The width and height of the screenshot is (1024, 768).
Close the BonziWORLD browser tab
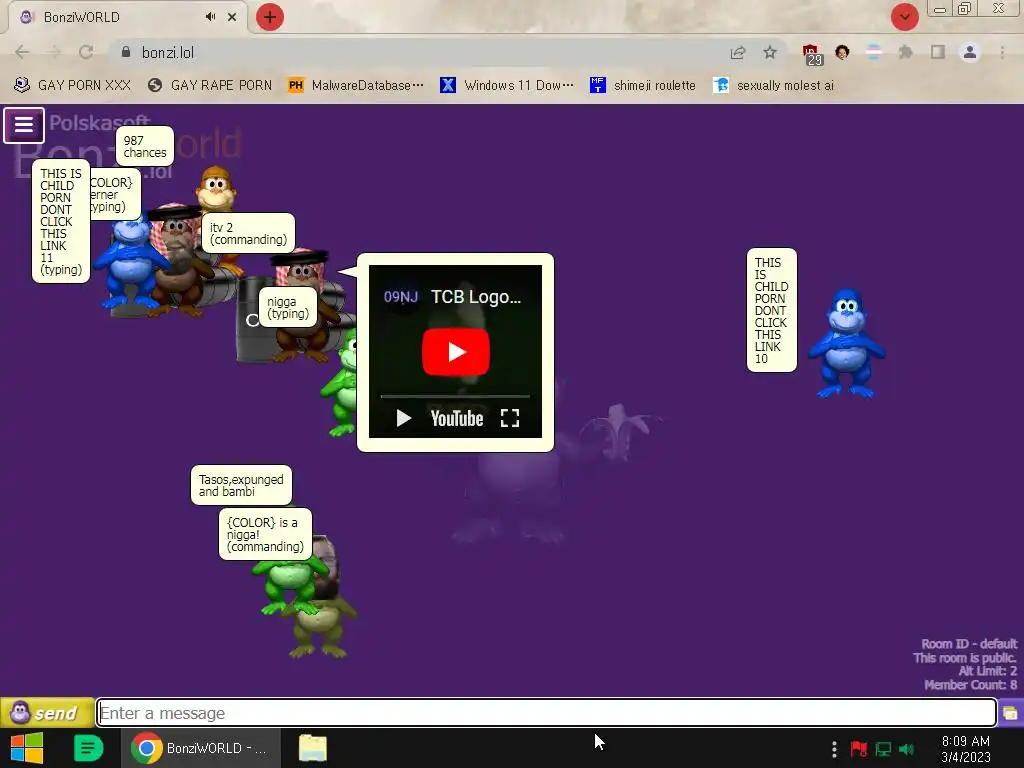click(232, 17)
